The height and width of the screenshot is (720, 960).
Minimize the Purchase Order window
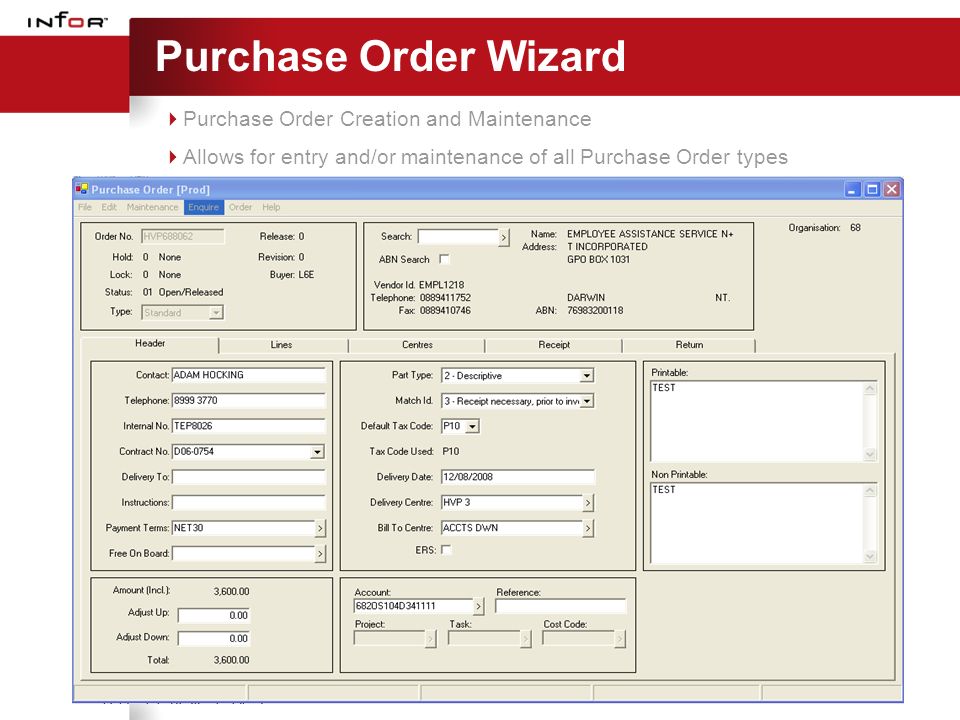click(x=853, y=190)
